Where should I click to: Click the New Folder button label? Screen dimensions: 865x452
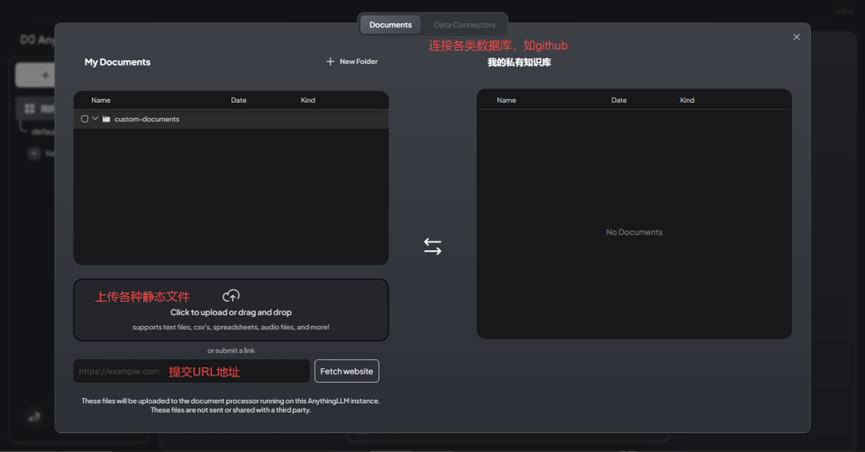(x=358, y=62)
